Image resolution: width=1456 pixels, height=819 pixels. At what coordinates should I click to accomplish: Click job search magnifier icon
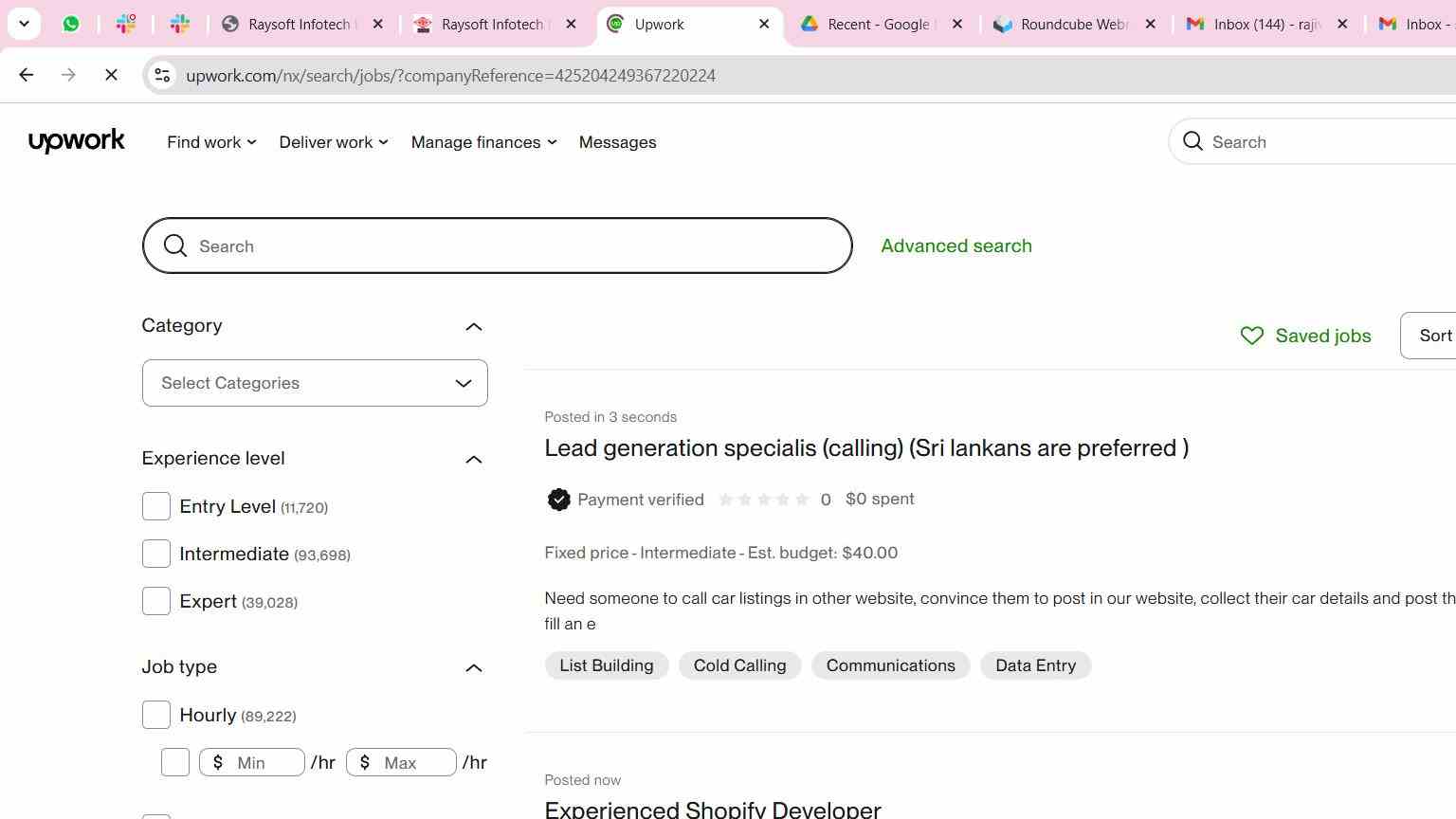click(x=175, y=246)
